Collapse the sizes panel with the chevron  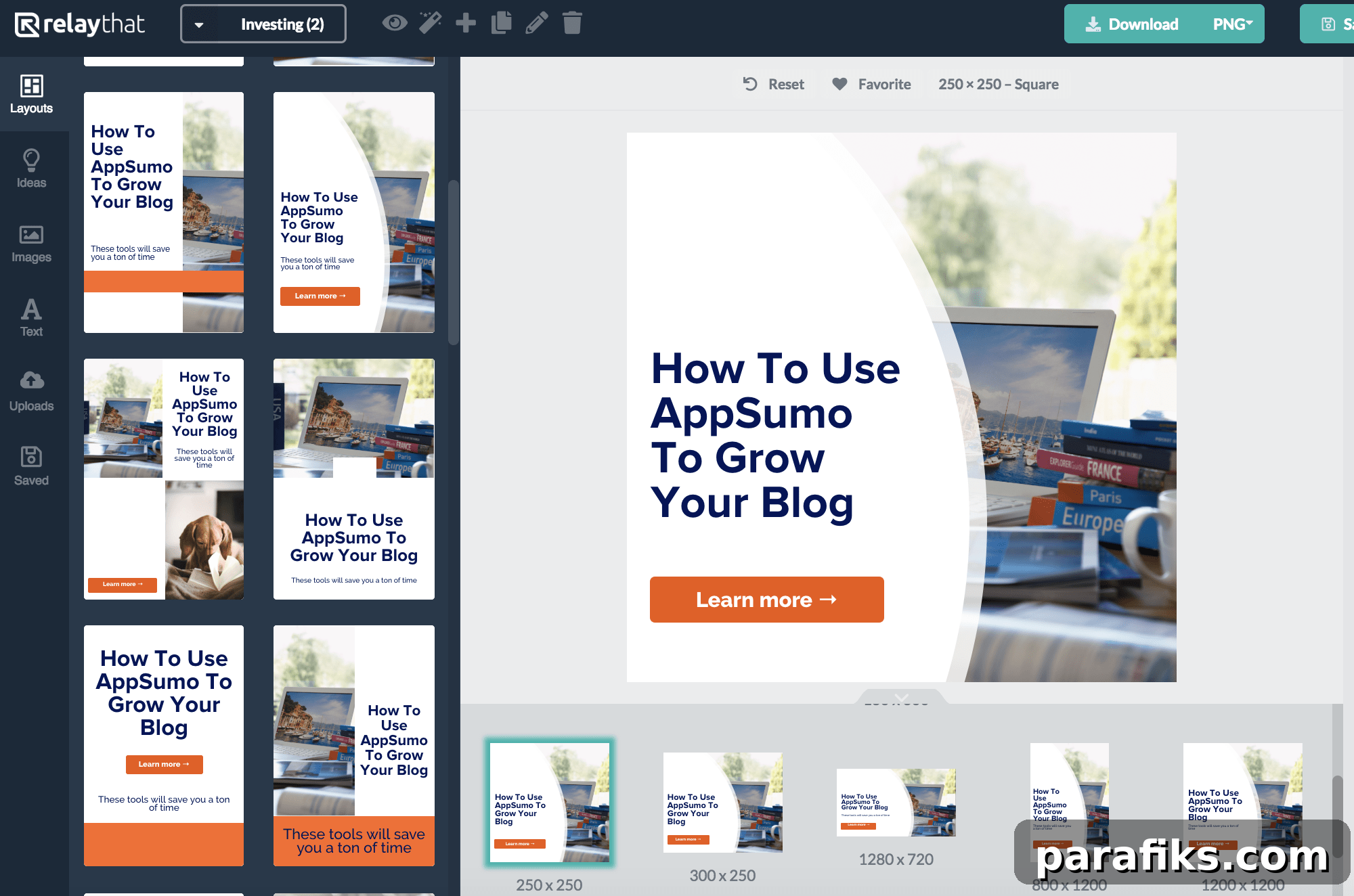coord(901,698)
